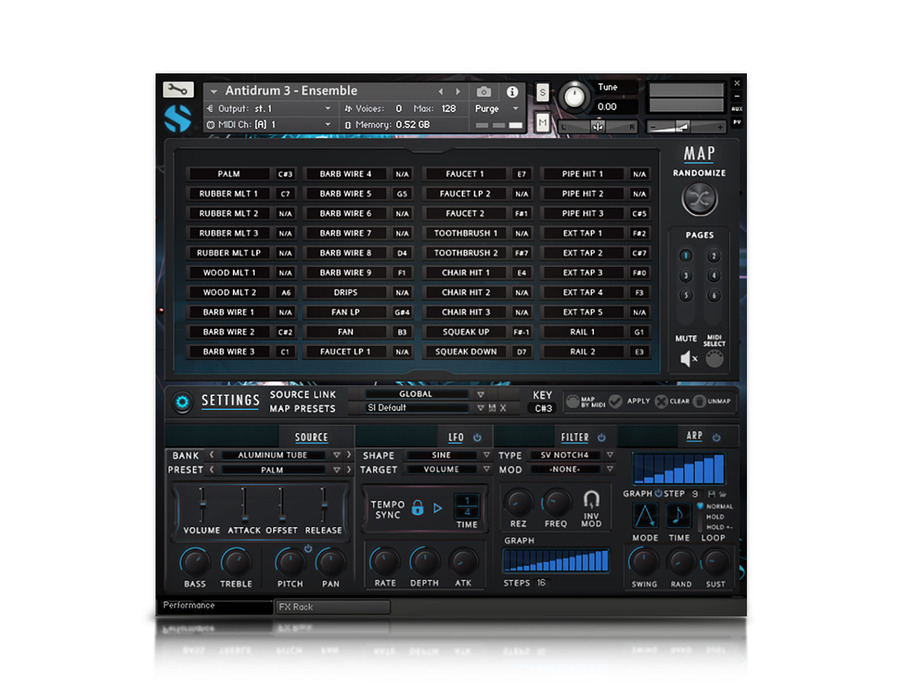
Task: Click the Clear X icon
Action: pyautogui.click(x=661, y=401)
